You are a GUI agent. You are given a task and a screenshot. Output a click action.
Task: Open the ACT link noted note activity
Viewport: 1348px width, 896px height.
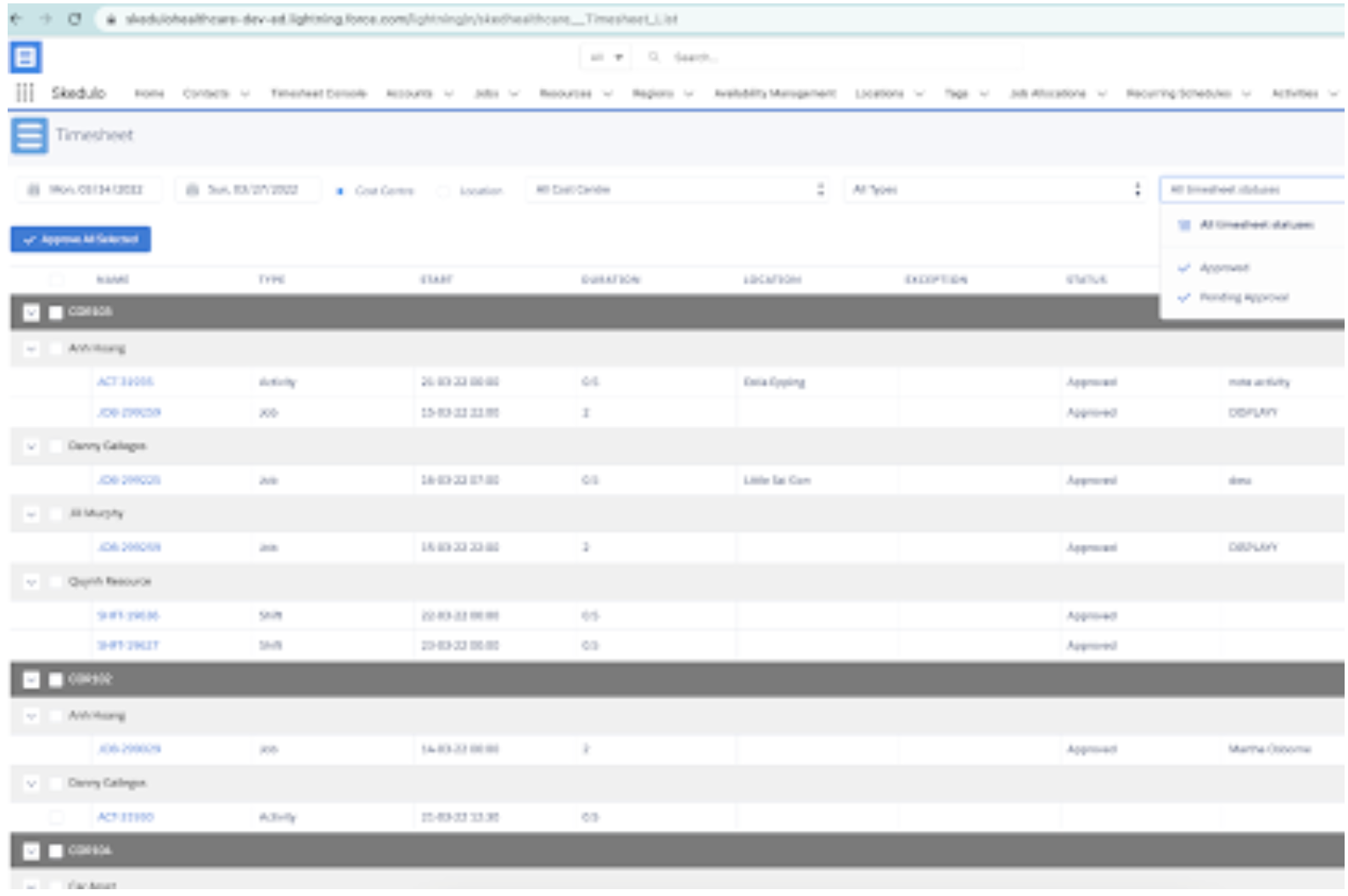coord(125,382)
